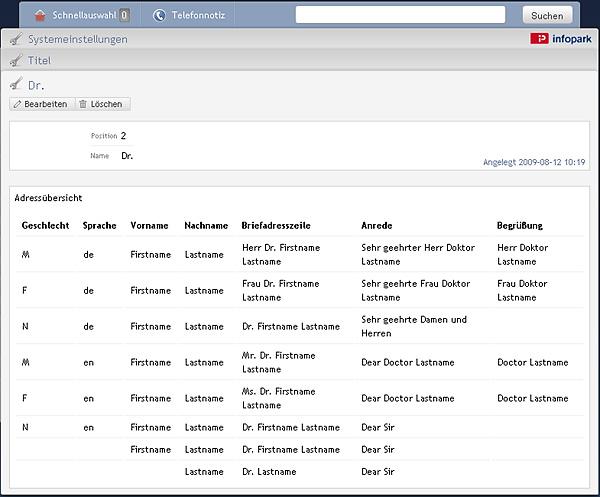The width and height of the screenshot is (600, 497).
Task: Click the Geschlecht column header
Action: [46, 225]
